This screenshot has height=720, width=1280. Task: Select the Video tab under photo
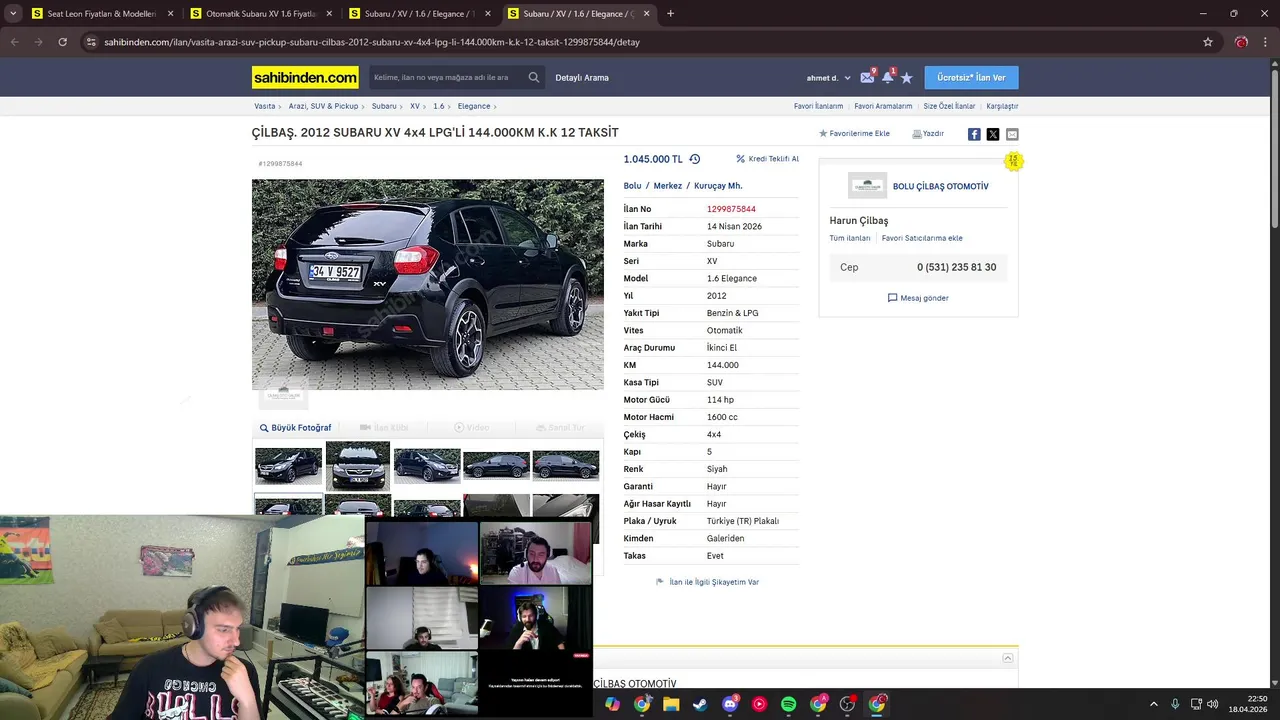point(472,428)
